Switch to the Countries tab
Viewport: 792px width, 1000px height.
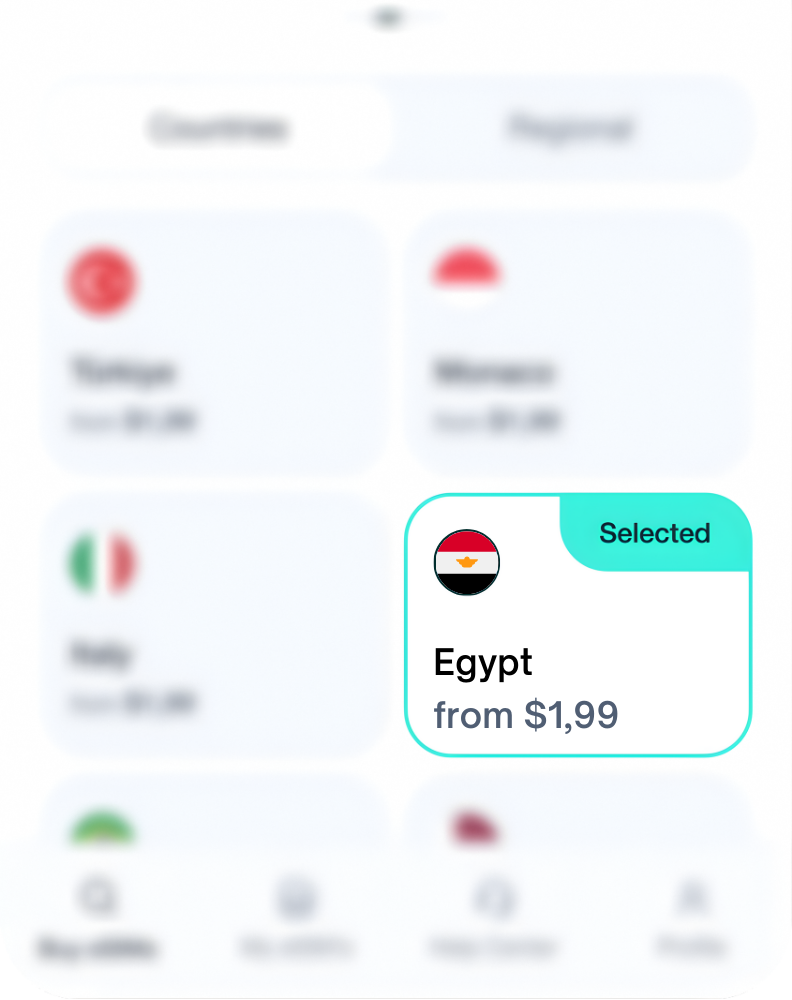click(x=218, y=129)
